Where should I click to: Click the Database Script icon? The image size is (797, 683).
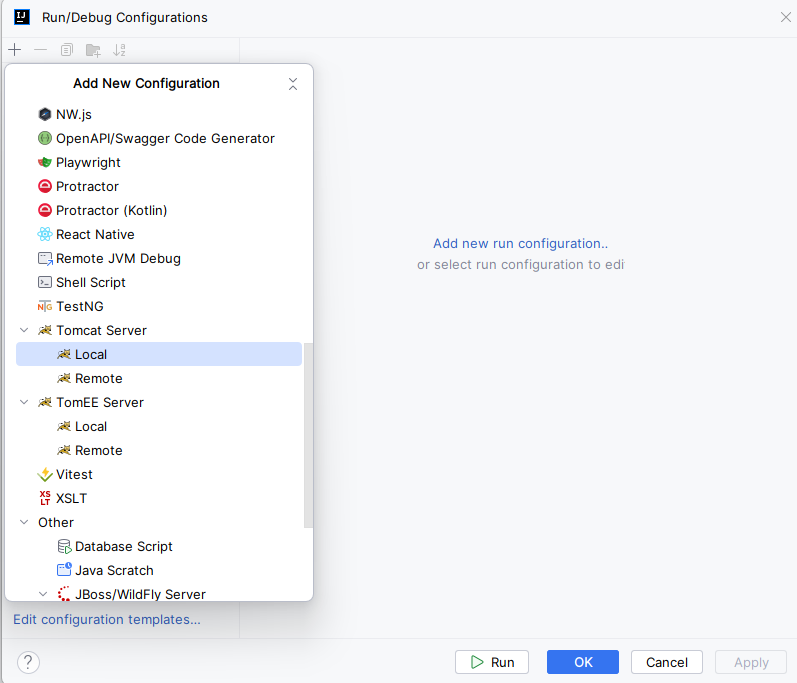coord(64,547)
